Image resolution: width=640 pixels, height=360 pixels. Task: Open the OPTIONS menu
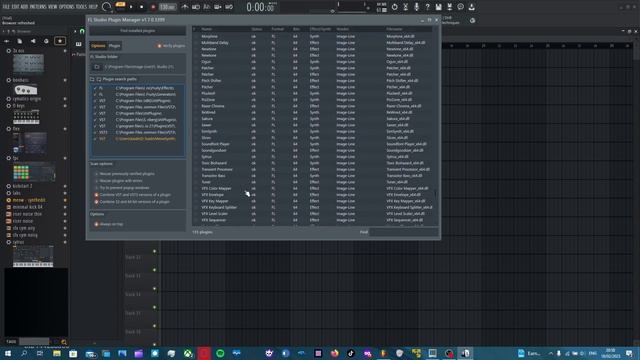(67, 7)
